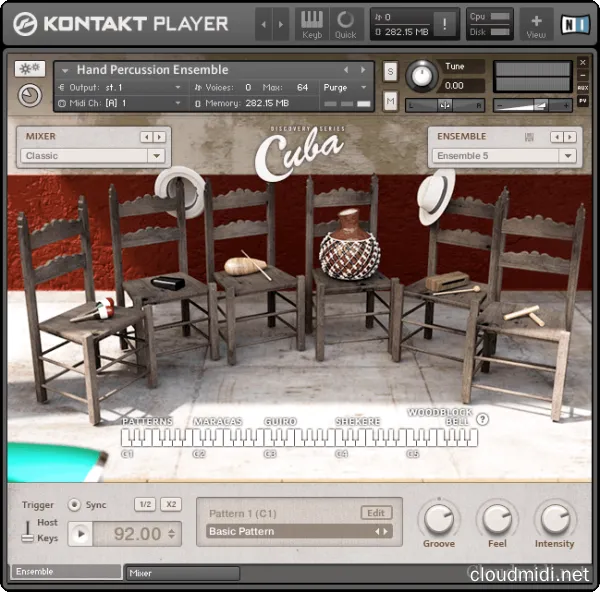Open the View options plus icon
This screenshot has width=600, height=592.
click(x=536, y=24)
